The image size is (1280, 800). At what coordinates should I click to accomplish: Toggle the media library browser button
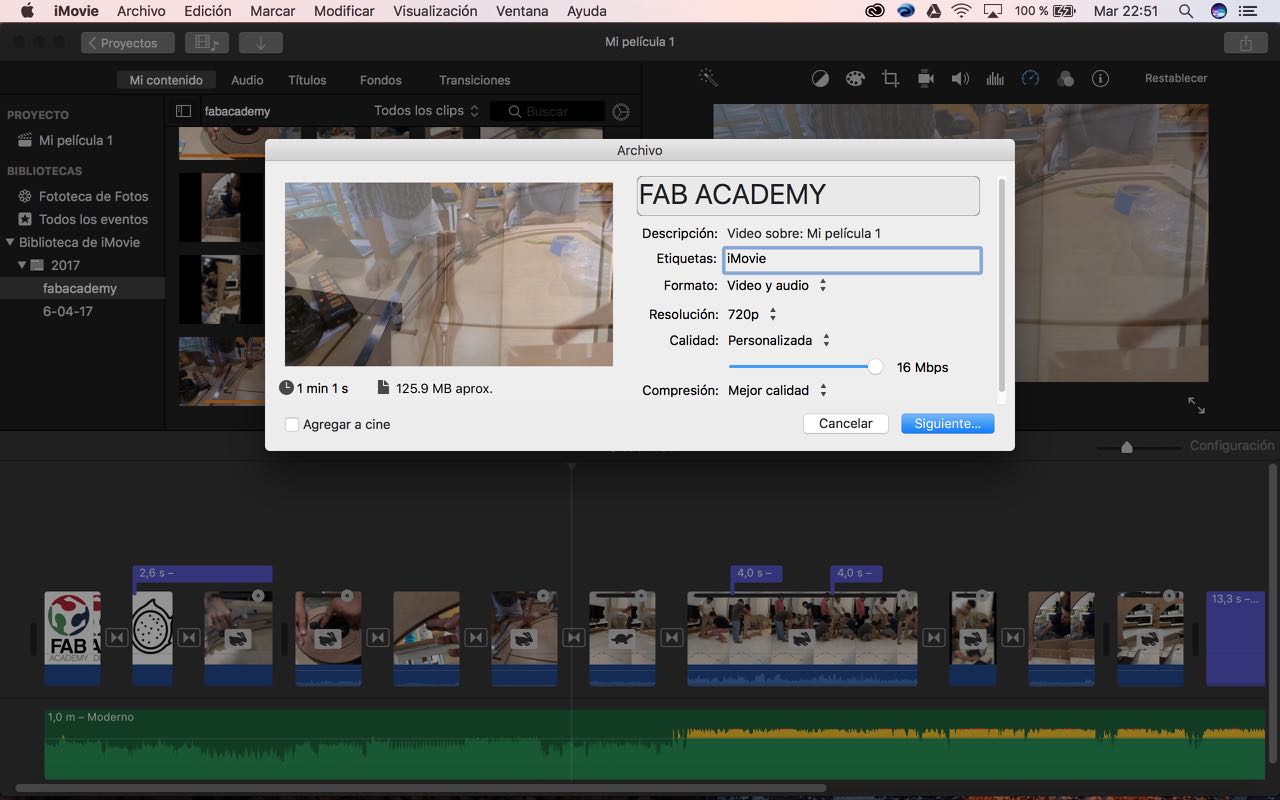(207, 43)
